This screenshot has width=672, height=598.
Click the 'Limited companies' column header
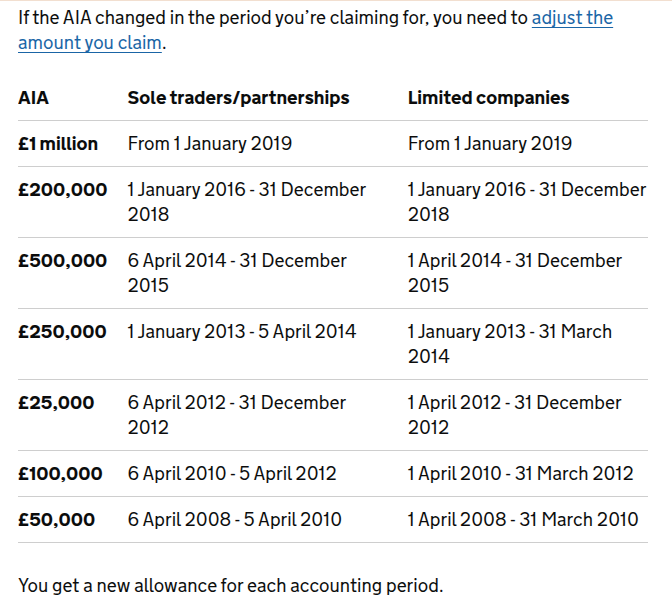(x=489, y=98)
